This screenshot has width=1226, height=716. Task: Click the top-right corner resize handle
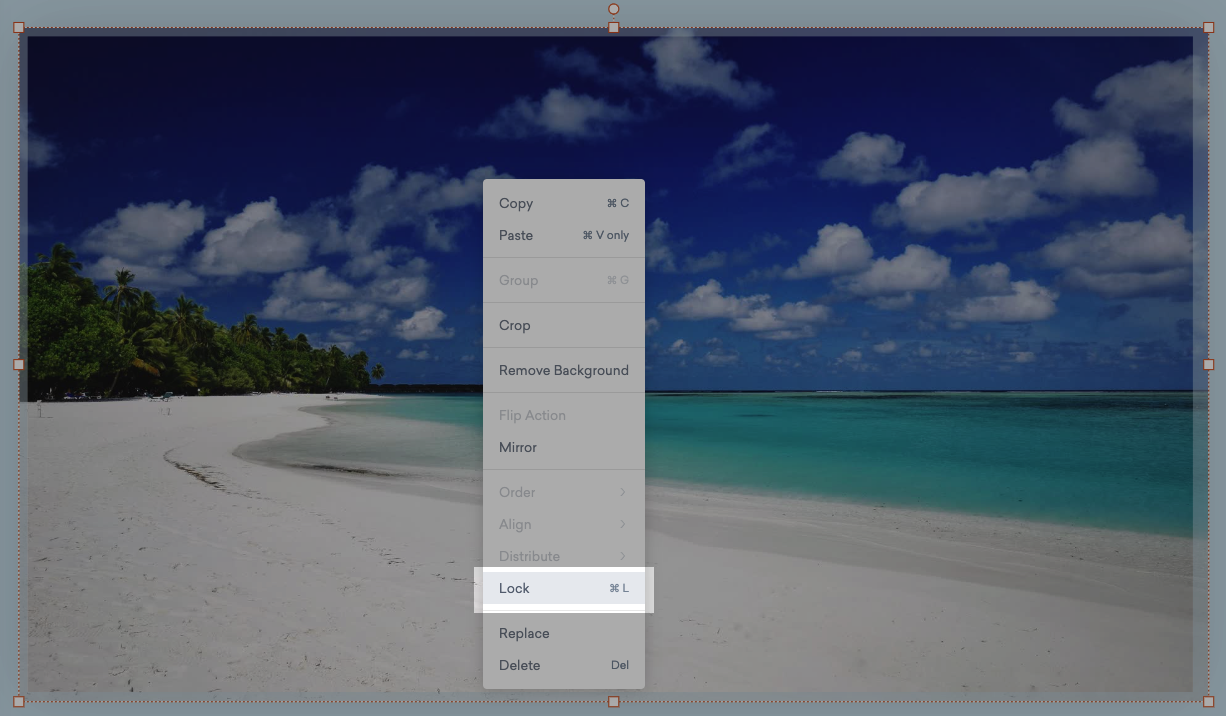tap(1208, 28)
